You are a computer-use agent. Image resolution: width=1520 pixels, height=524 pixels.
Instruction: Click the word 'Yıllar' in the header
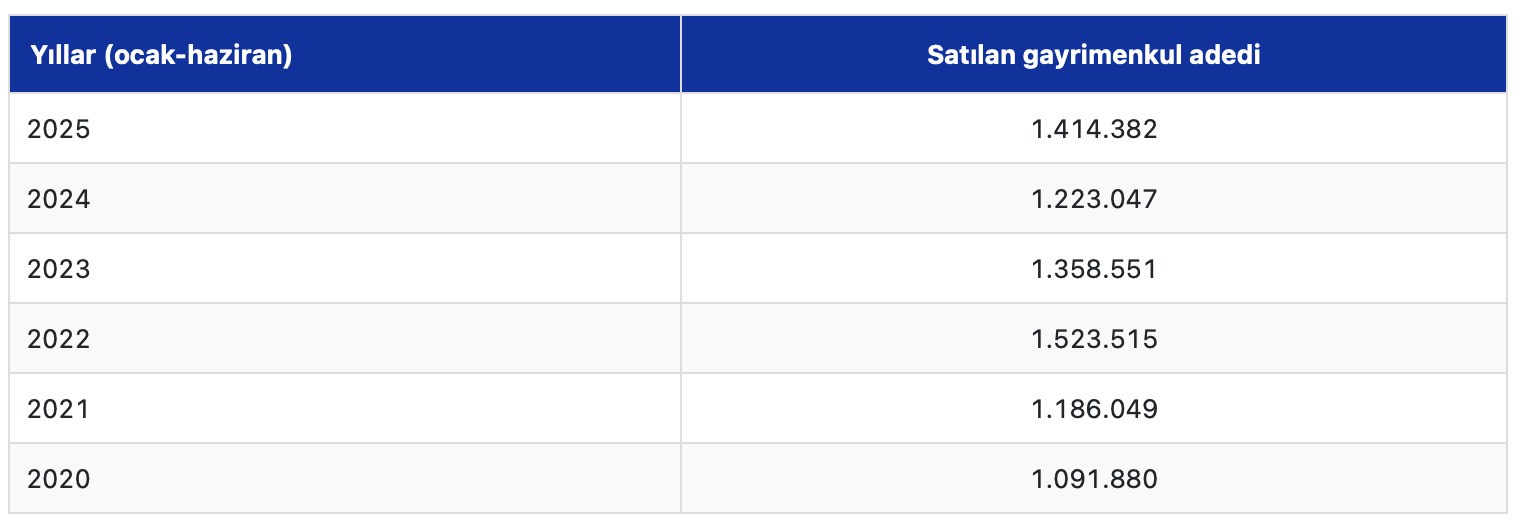tap(61, 55)
